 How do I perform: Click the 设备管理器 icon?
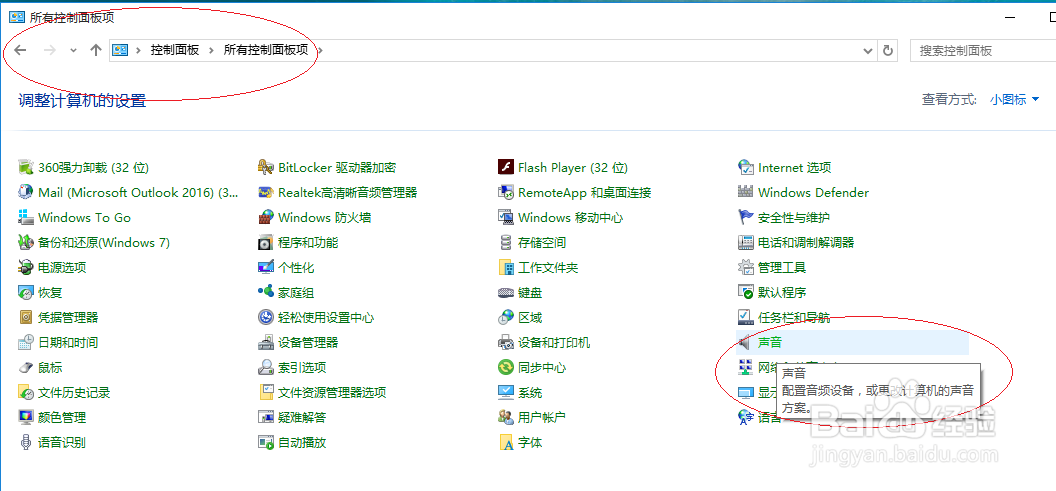tap(266, 342)
